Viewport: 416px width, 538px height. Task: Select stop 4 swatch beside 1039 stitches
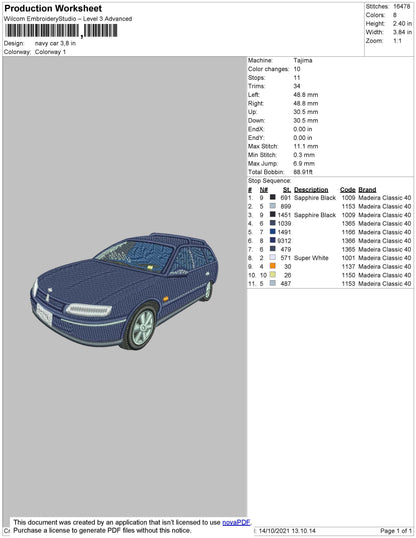point(273,223)
